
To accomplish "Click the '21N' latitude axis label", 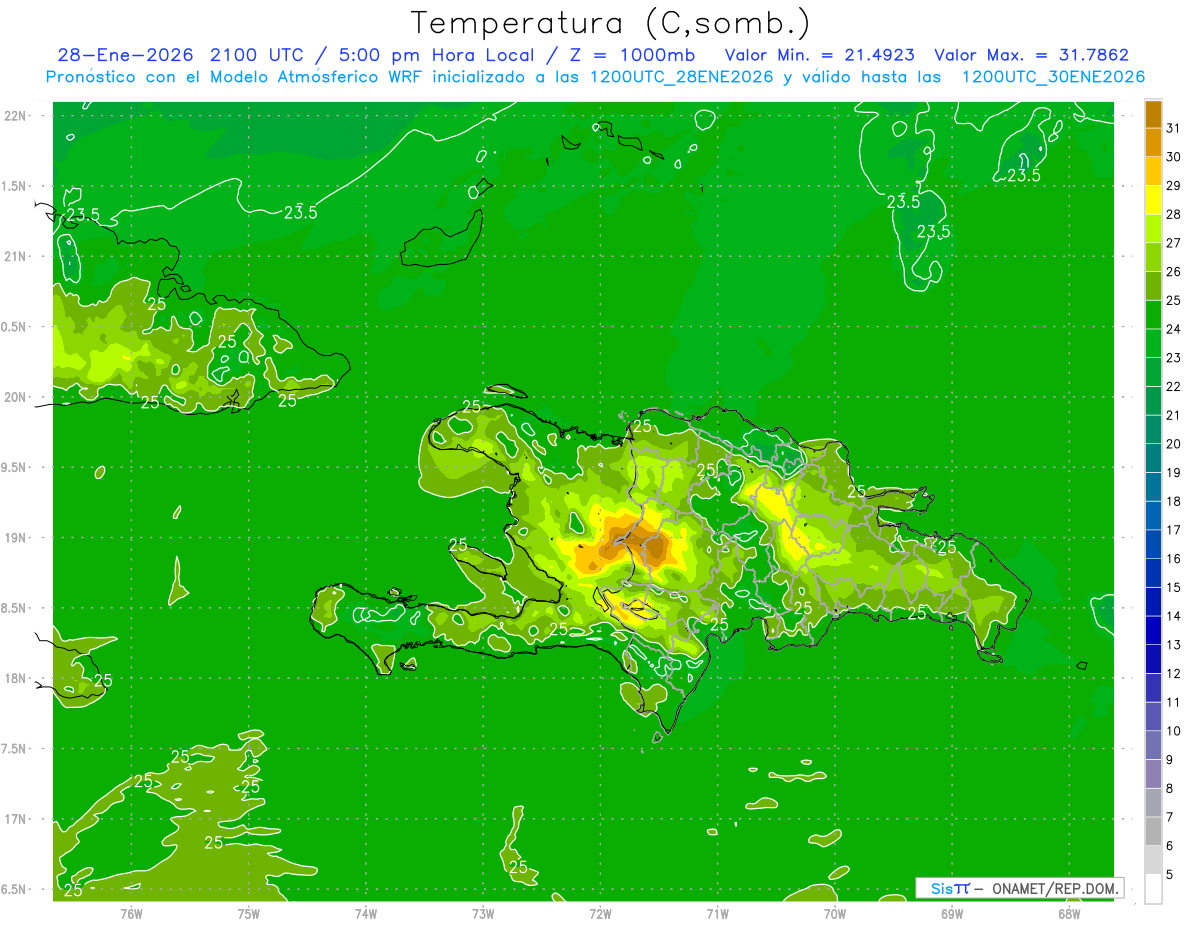I will point(15,257).
